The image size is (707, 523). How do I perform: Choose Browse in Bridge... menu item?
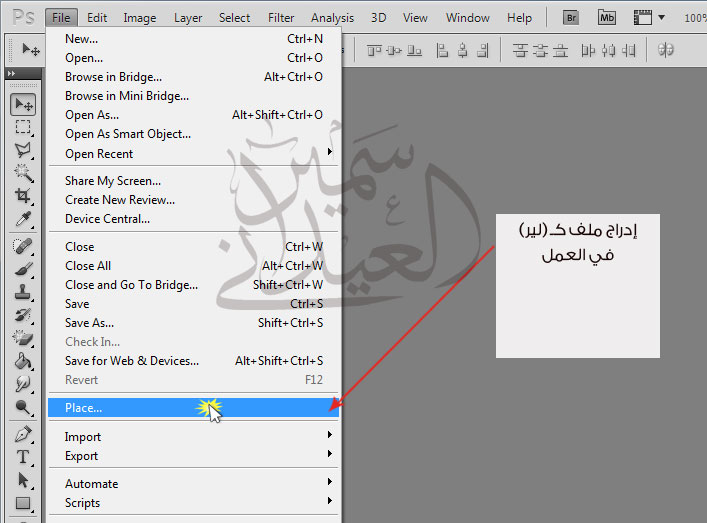(x=193, y=77)
